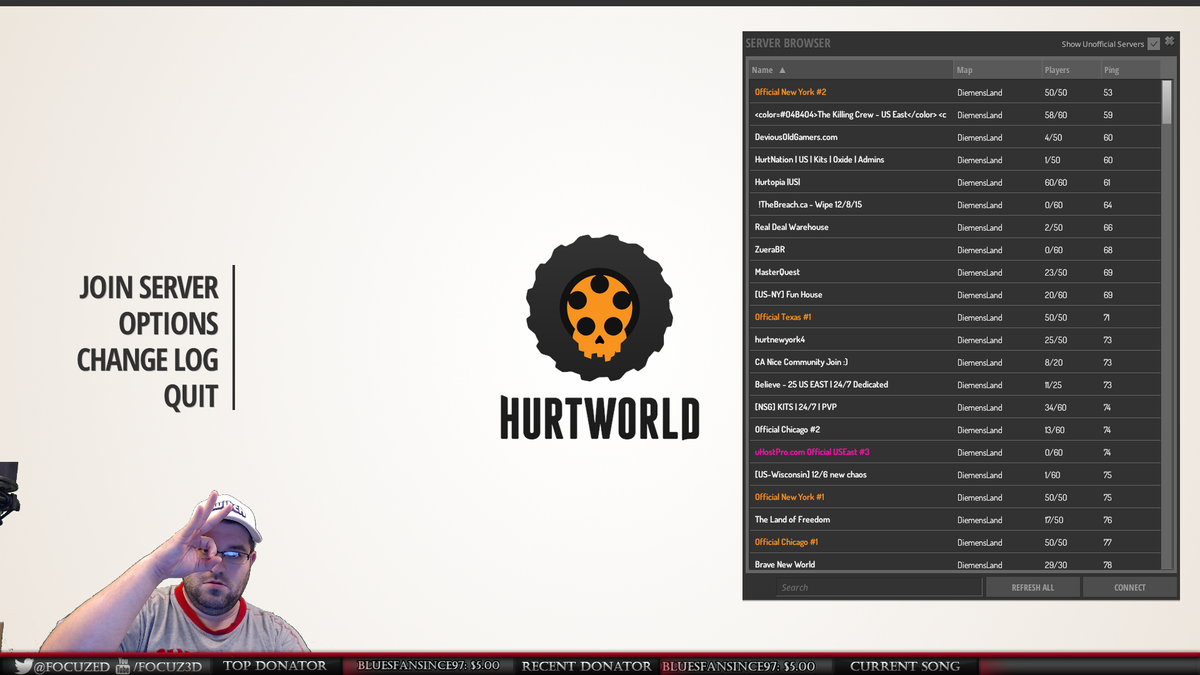
Task: Click the Twitter bird icon in overlay
Action: coord(23,666)
